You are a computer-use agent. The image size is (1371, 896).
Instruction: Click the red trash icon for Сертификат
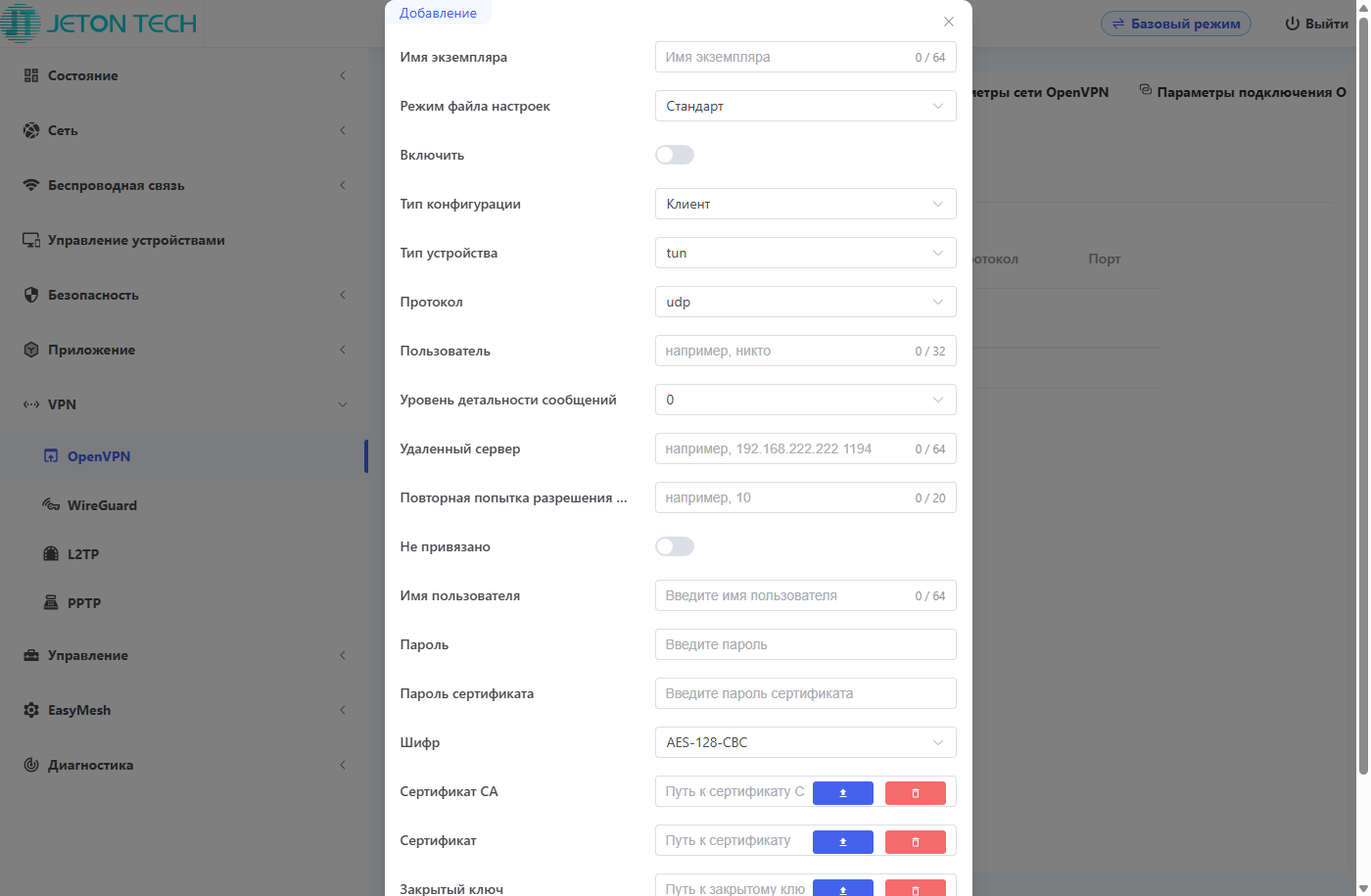click(x=915, y=841)
